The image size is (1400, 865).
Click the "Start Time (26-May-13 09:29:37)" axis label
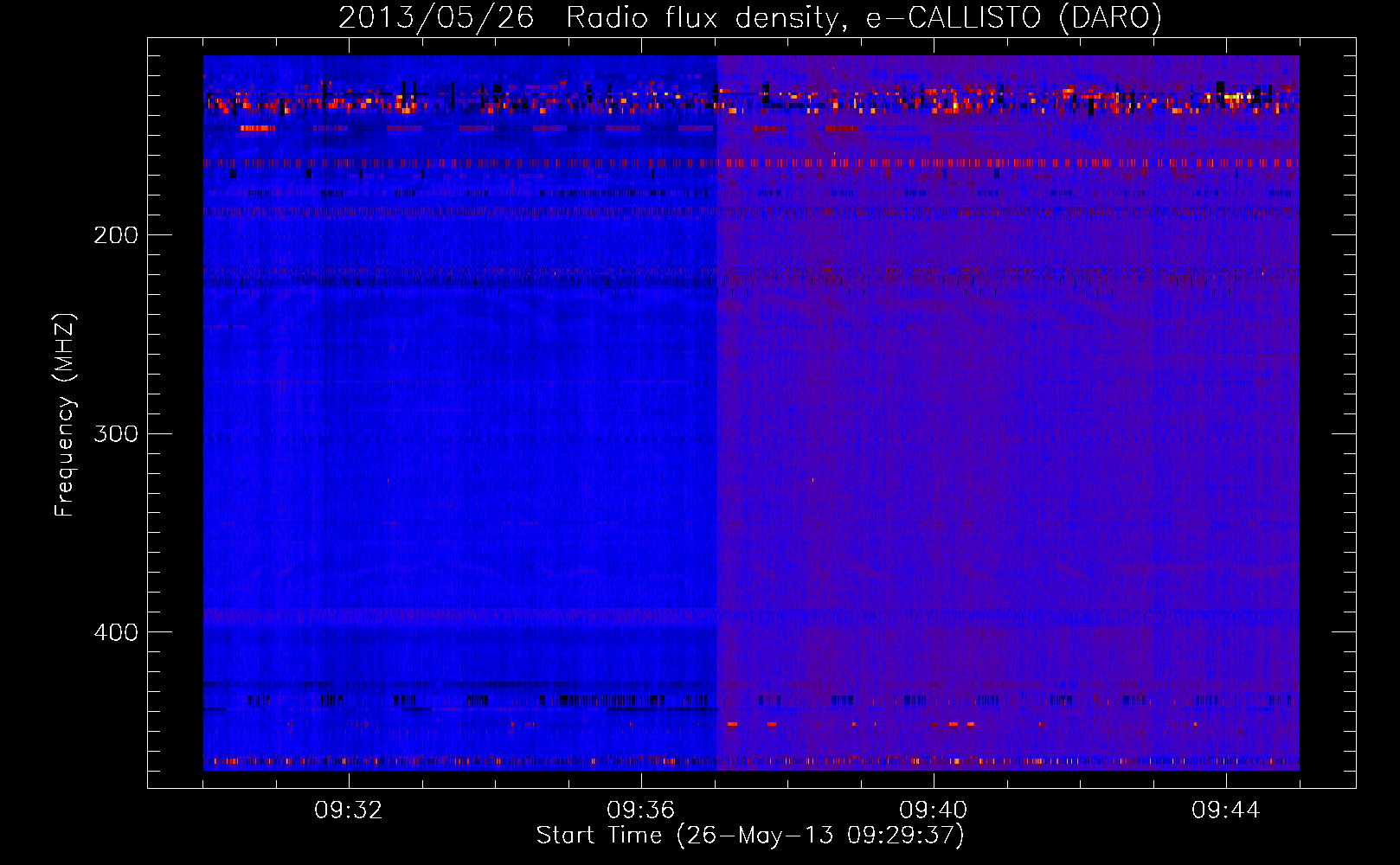pos(750,836)
